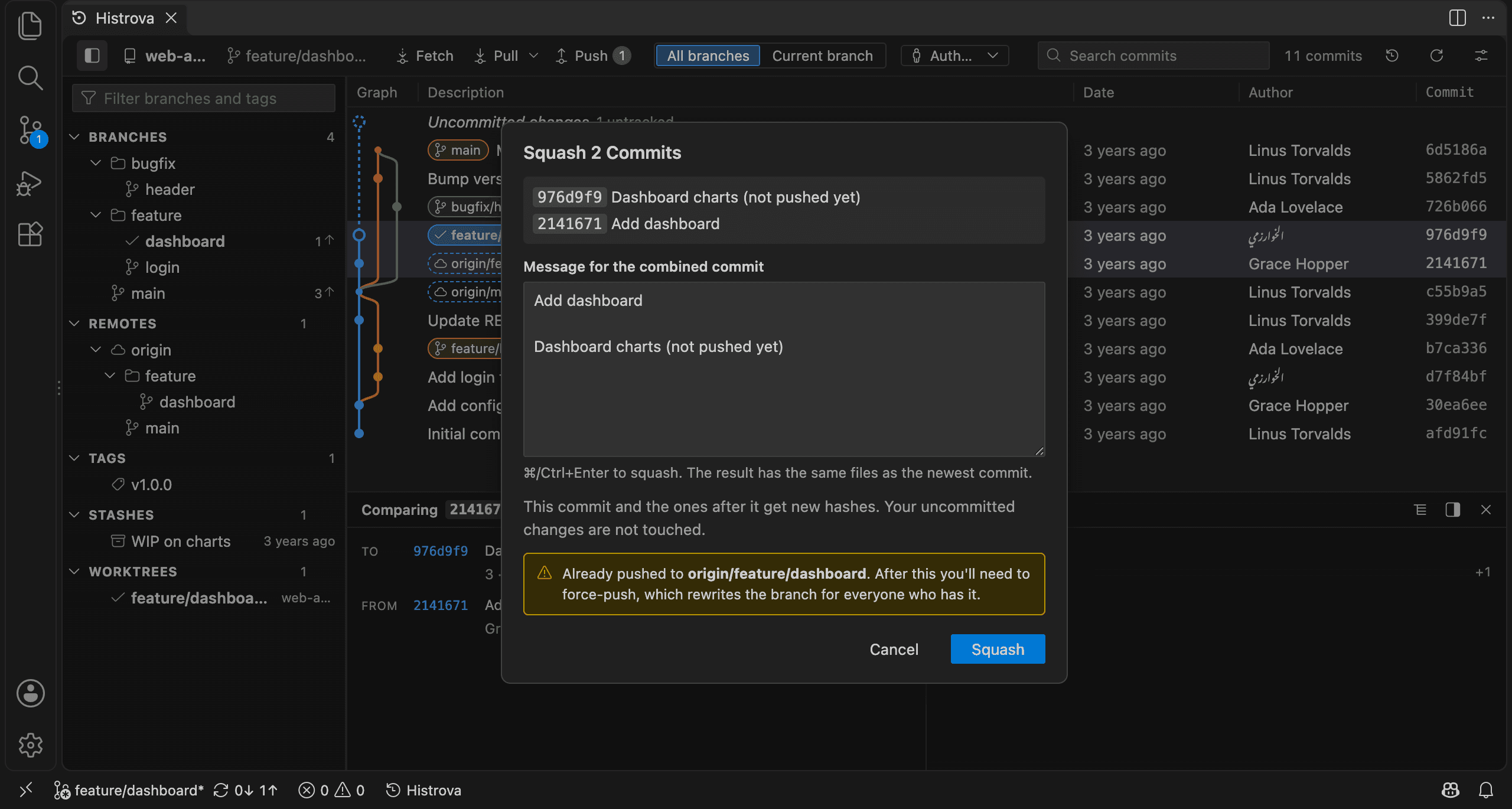Click the web-a... repository selector
This screenshot has width=1512, height=809.
[165, 56]
